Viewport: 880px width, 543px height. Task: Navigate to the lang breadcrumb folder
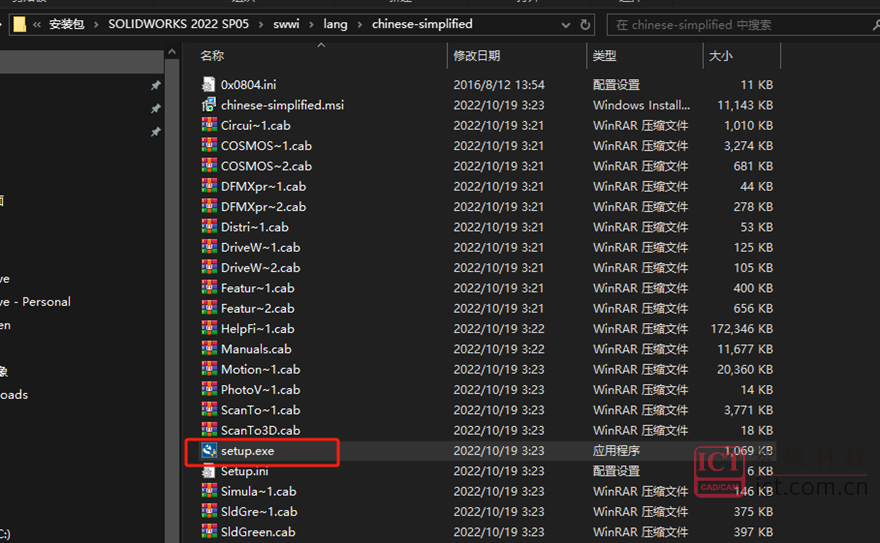[335, 24]
